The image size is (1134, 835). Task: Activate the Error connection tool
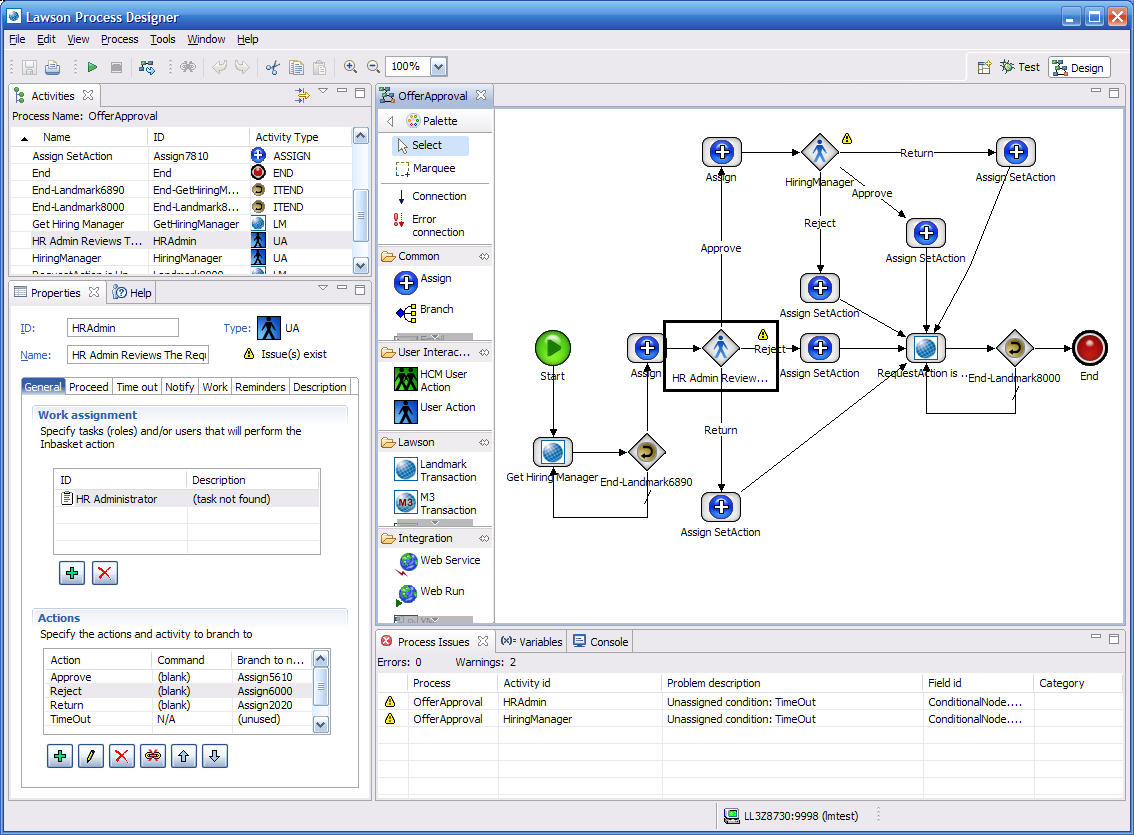pos(430,226)
